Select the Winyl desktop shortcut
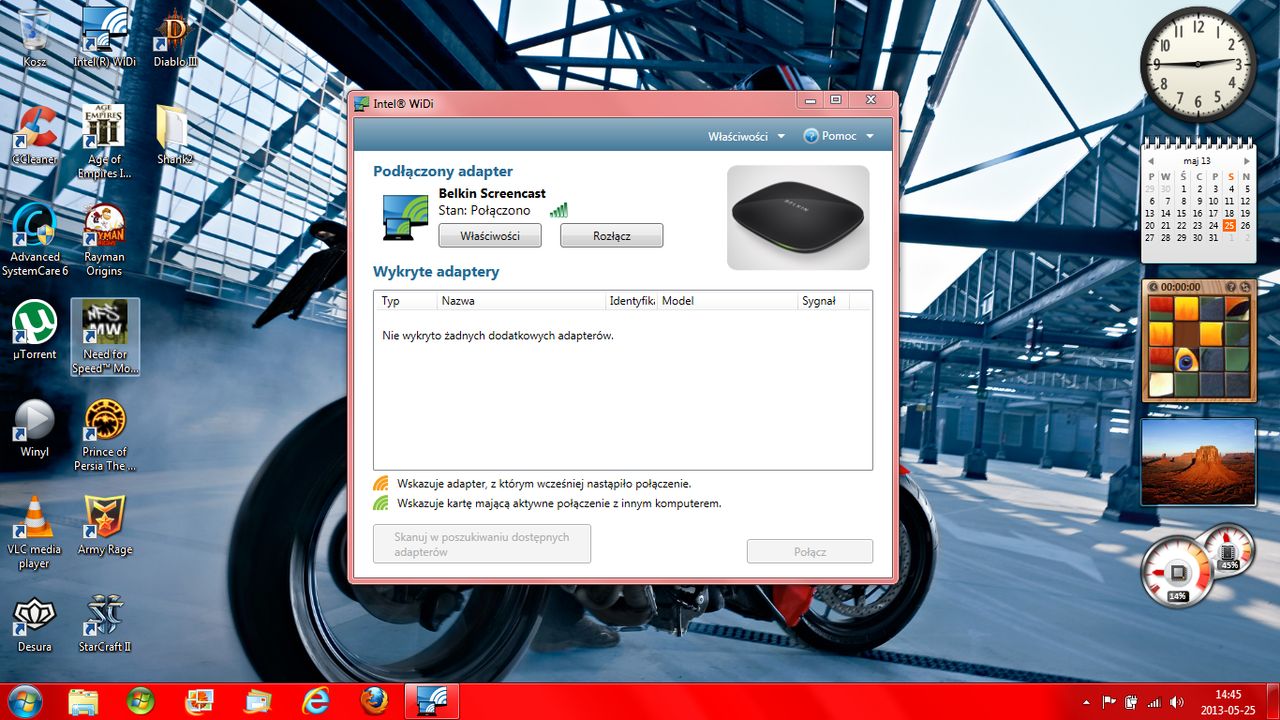This screenshot has height=720, width=1280. (x=35, y=428)
